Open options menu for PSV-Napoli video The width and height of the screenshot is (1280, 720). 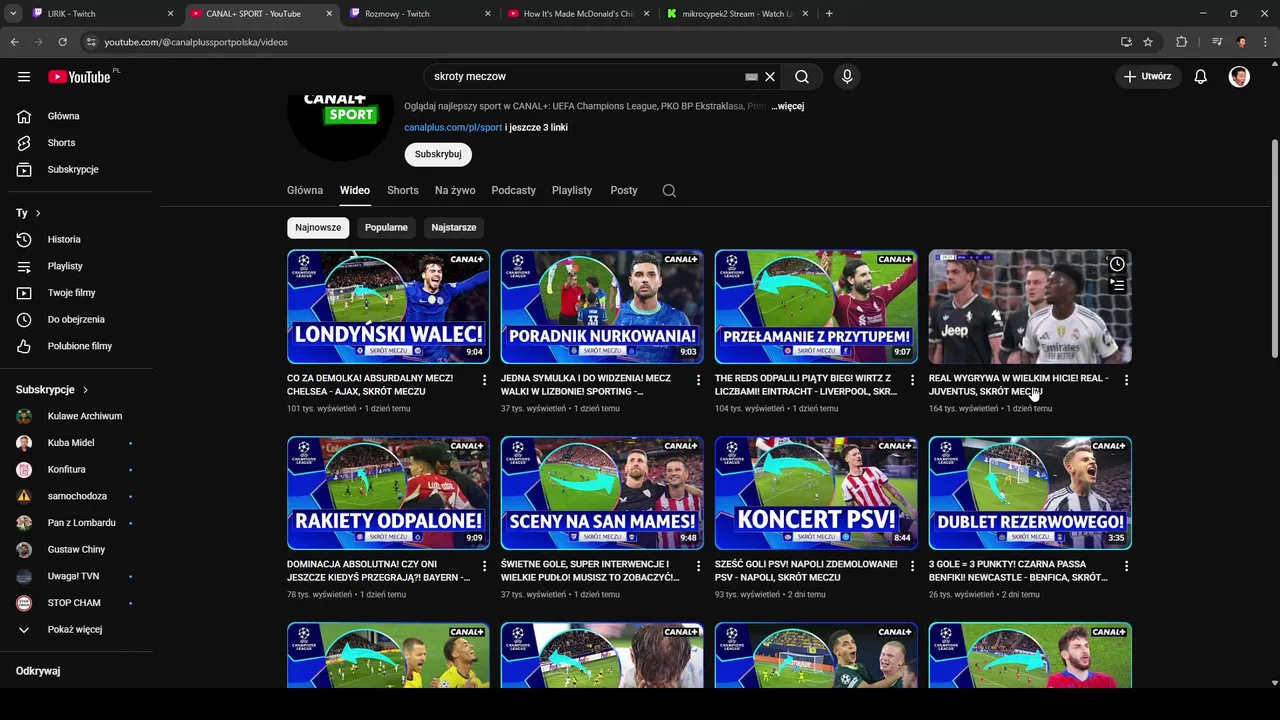pos(912,566)
